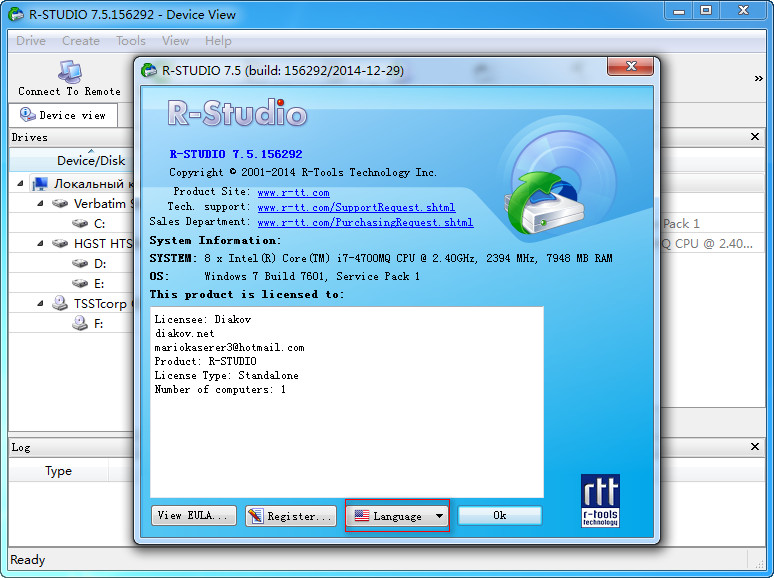The height and width of the screenshot is (578, 774).
Task: Close the About R-STUDIO dialog
Action: coord(630,66)
